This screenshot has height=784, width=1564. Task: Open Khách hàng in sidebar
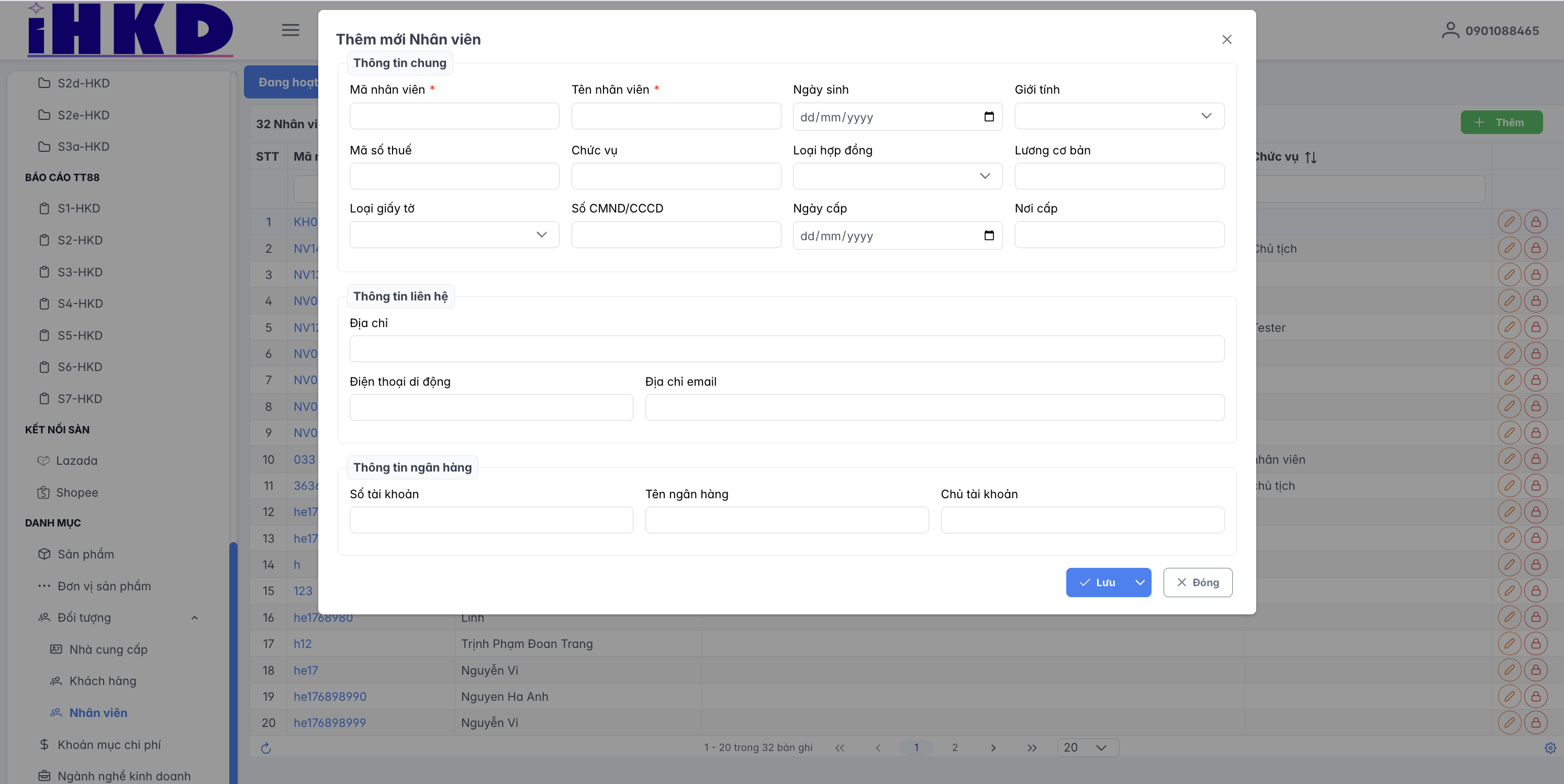point(103,681)
